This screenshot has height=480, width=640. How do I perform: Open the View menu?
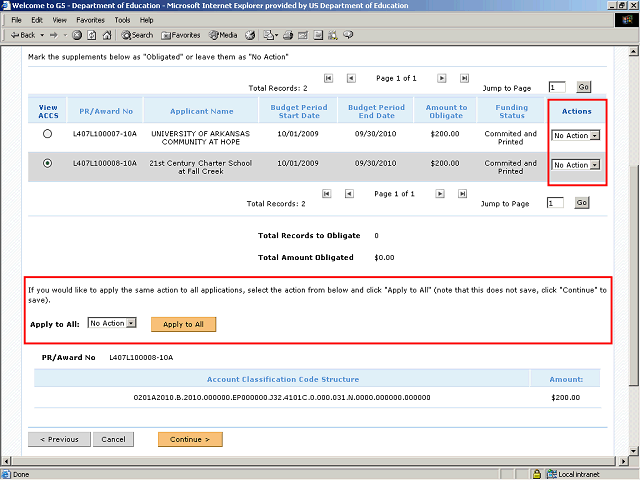(x=58, y=20)
